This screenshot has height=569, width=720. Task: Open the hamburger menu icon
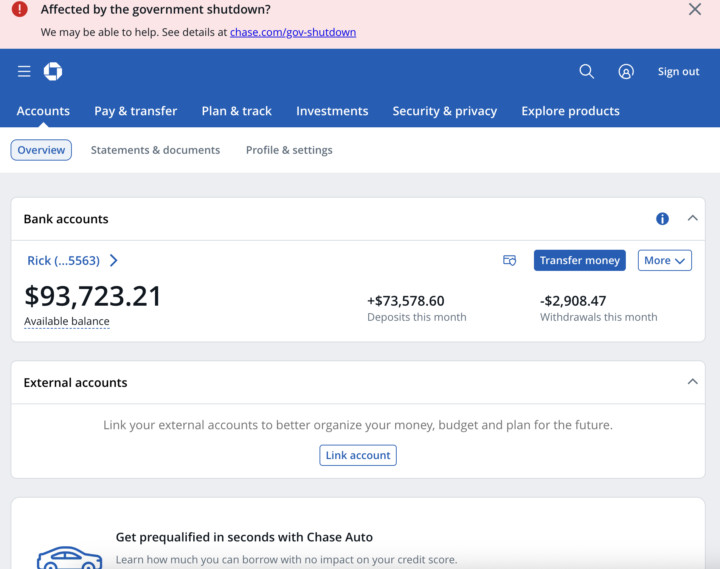tap(24, 72)
